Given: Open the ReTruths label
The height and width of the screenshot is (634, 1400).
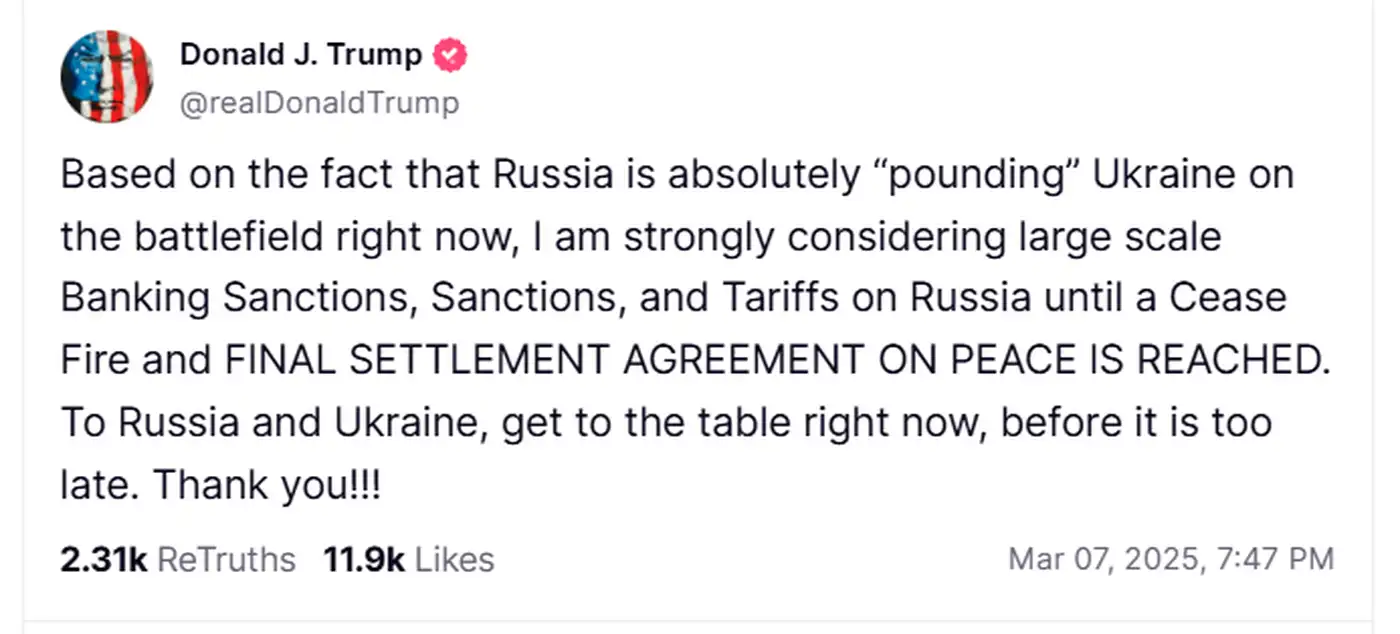Looking at the screenshot, I should 227,559.
